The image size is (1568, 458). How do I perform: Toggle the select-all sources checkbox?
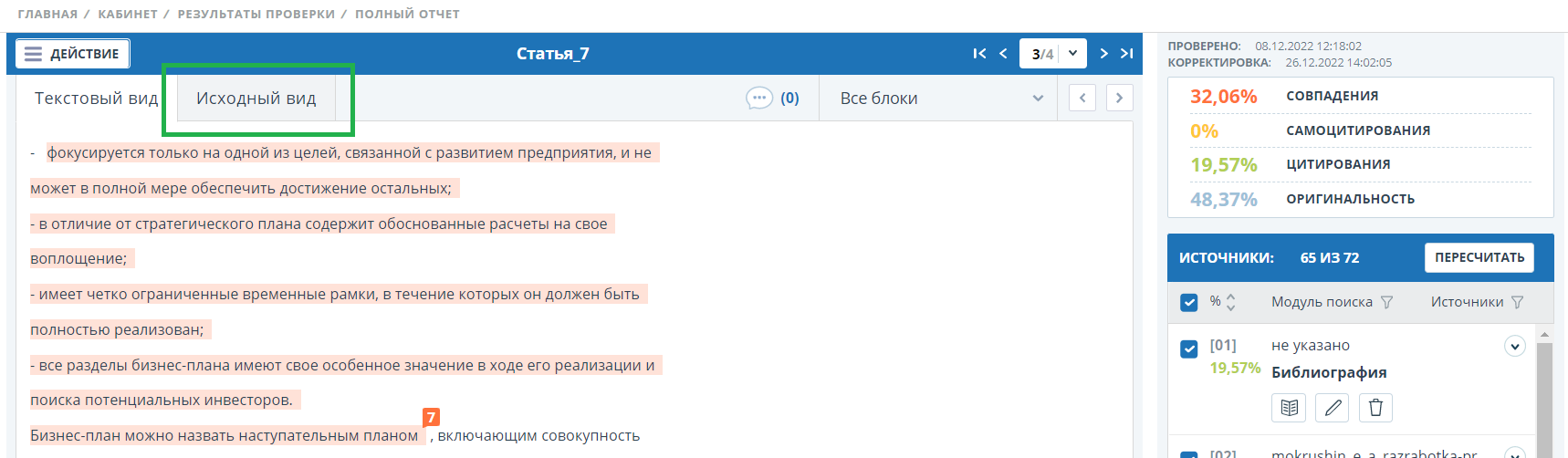click(x=1189, y=302)
